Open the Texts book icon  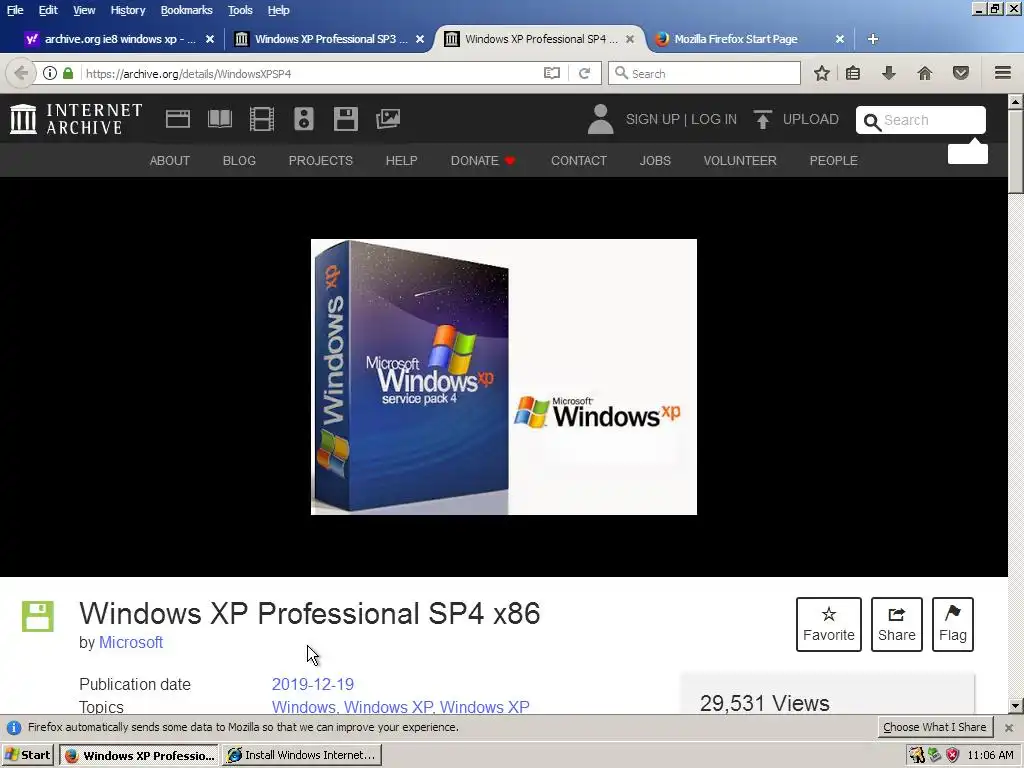click(219, 119)
